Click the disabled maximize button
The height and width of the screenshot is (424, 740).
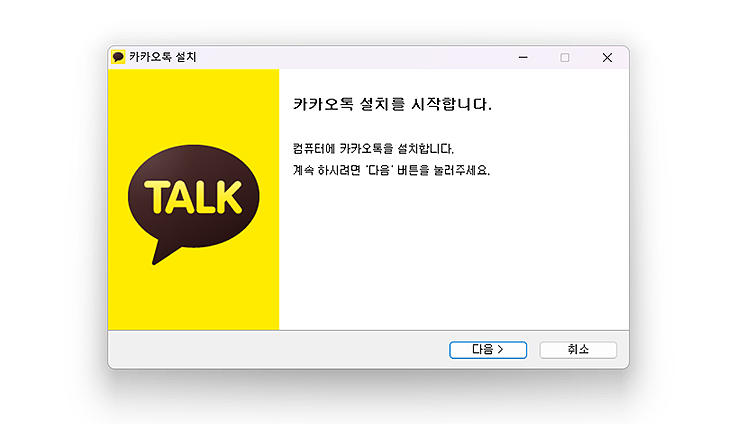565,58
